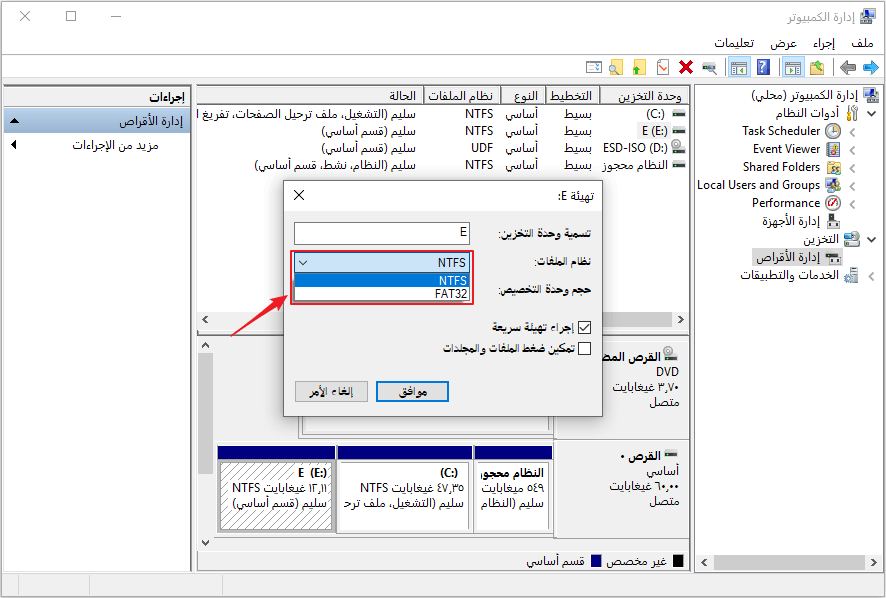This screenshot has width=886, height=598.
Task: Open the مزيد من الإجراءات submenu arrow
Action: [x=14, y=145]
